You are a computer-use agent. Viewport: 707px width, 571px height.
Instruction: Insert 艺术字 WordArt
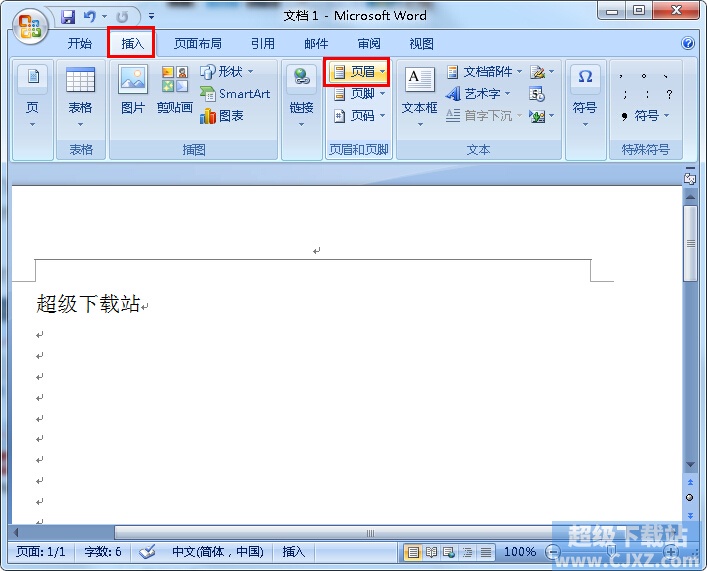pos(478,94)
